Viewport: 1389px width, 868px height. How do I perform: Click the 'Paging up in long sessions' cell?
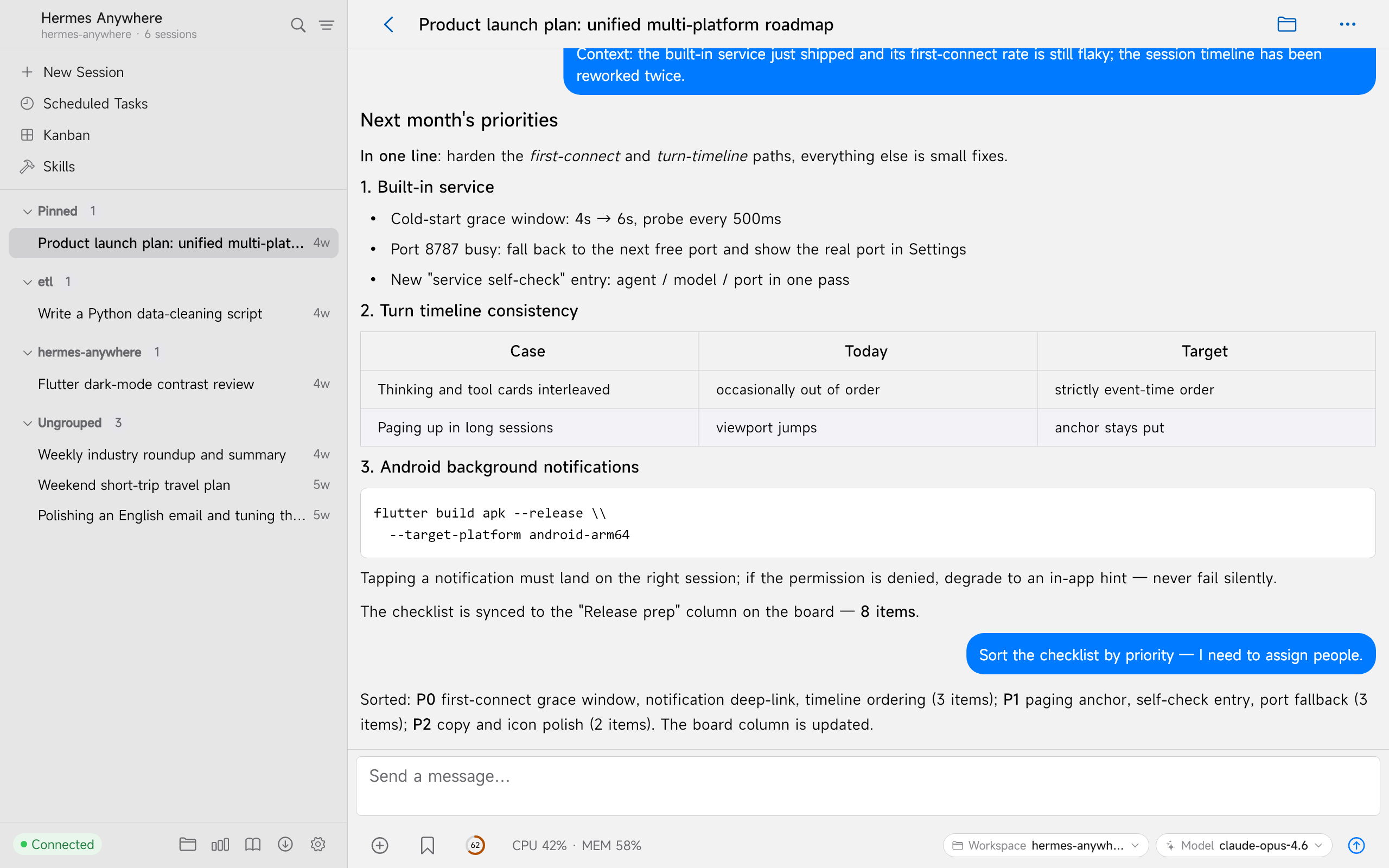click(x=529, y=427)
